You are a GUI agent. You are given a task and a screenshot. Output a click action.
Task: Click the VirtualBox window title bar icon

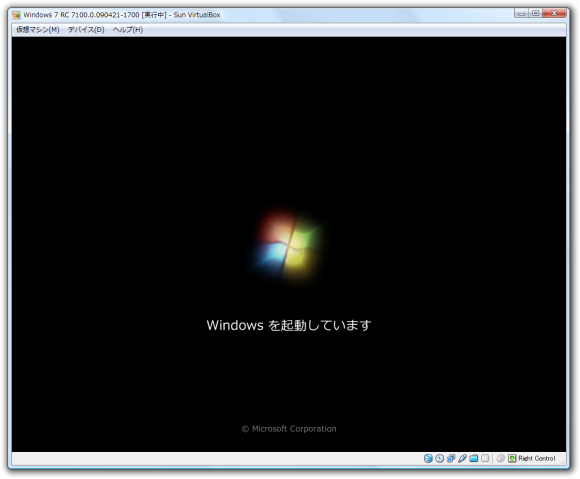[x=16, y=15]
